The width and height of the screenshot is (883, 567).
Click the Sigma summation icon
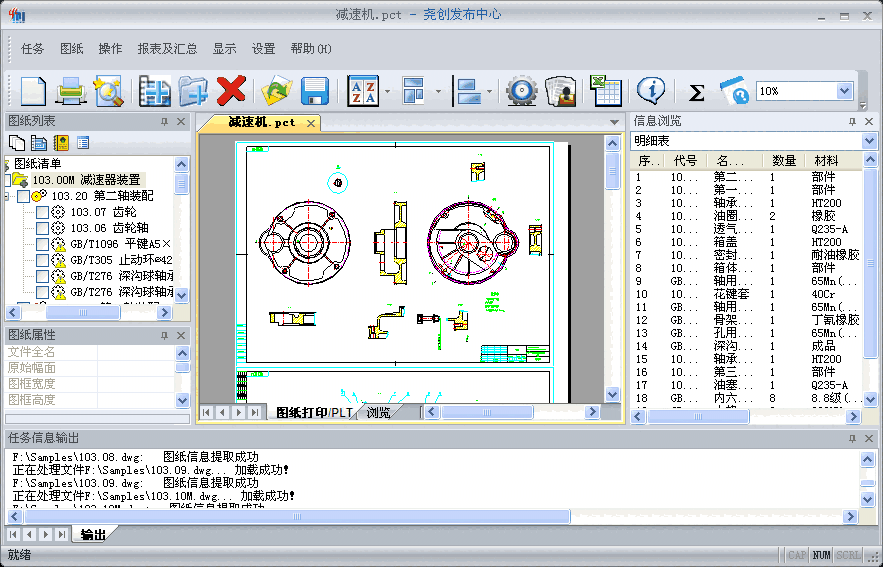coord(697,92)
